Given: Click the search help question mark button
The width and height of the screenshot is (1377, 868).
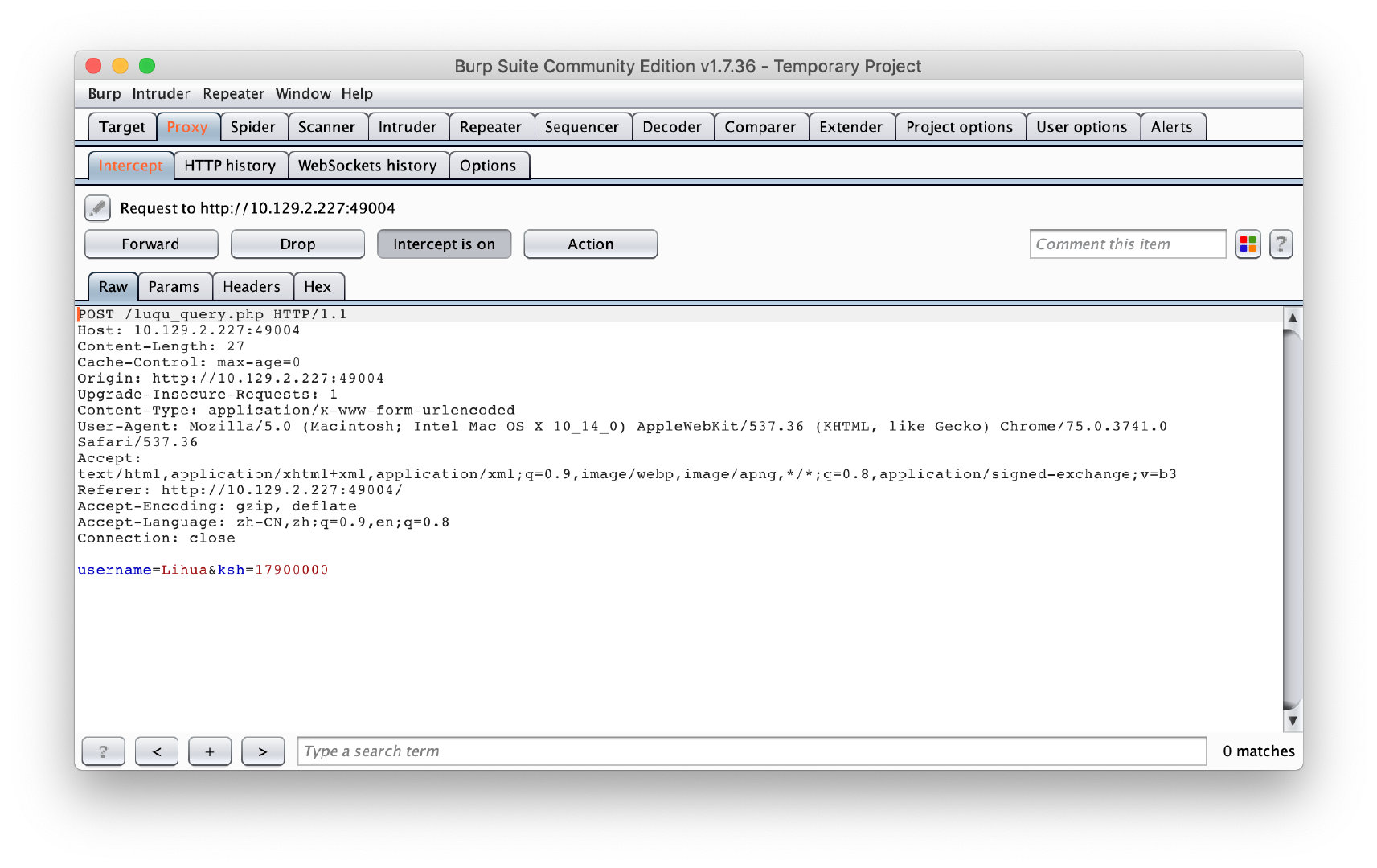Looking at the screenshot, I should 104,751.
